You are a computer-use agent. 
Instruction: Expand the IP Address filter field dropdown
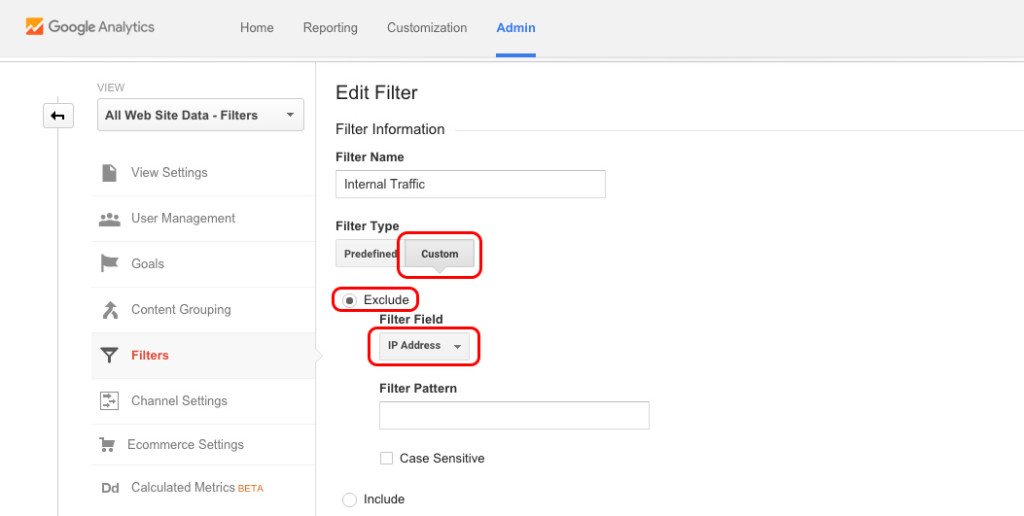(x=424, y=346)
